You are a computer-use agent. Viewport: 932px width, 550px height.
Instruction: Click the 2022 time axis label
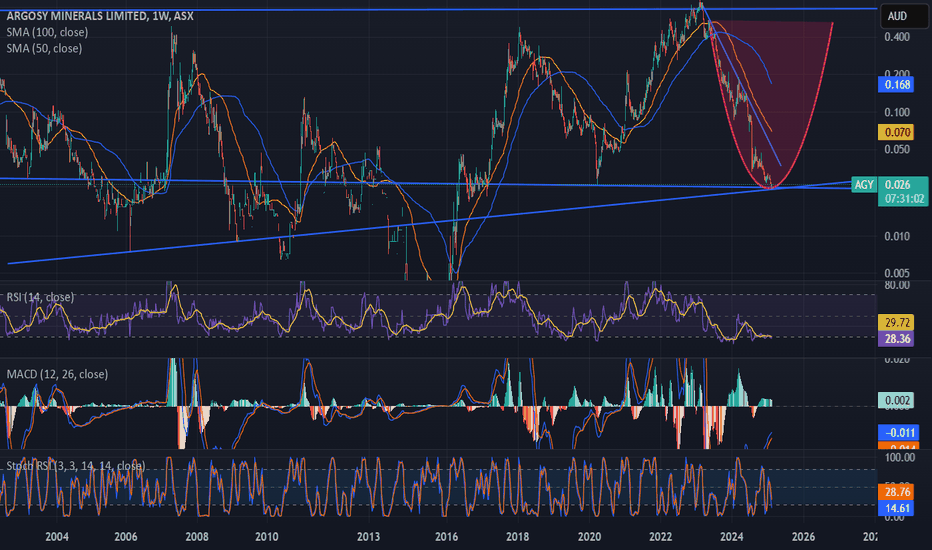click(660, 536)
